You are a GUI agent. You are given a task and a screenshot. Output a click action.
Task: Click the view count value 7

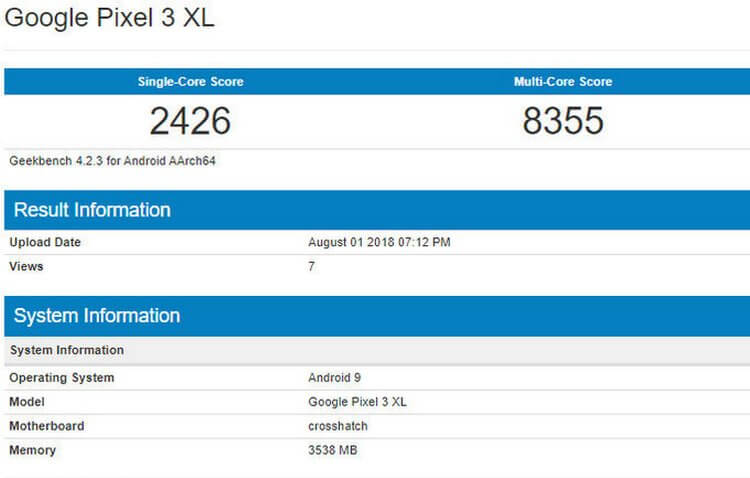tap(312, 267)
